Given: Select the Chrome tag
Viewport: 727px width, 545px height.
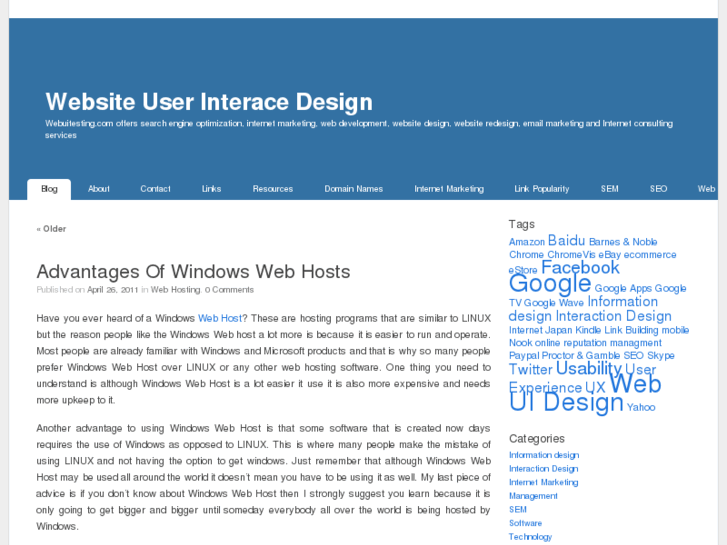Looking at the screenshot, I should pos(526,255).
